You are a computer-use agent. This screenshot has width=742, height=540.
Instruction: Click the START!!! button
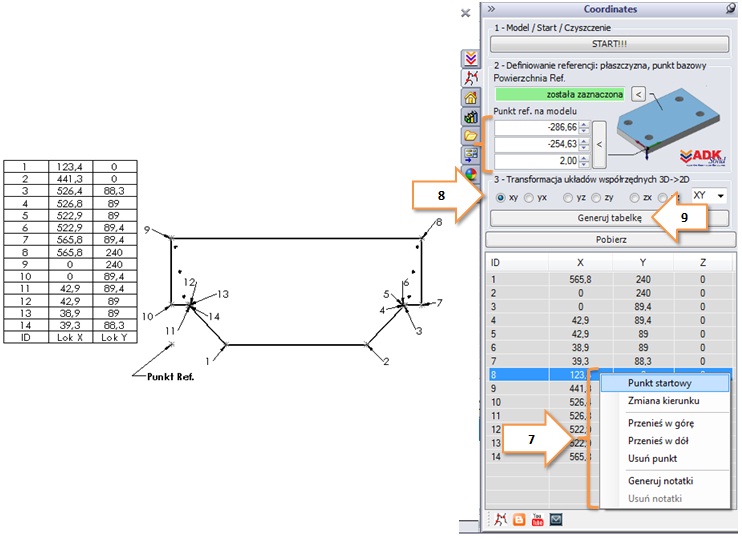[609, 44]
